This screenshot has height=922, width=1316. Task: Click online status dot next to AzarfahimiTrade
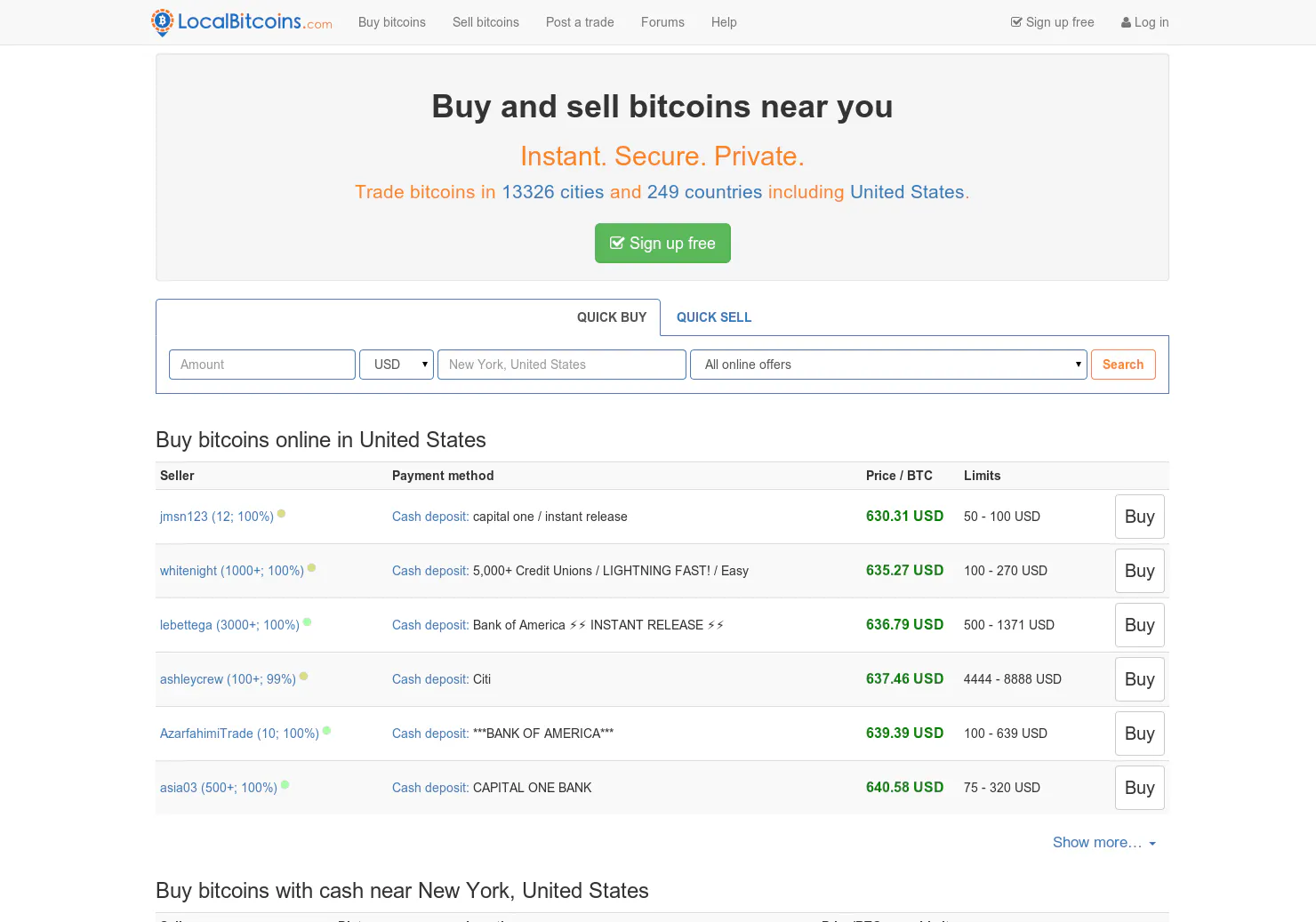pyautogui.click(x=326, y=730)
